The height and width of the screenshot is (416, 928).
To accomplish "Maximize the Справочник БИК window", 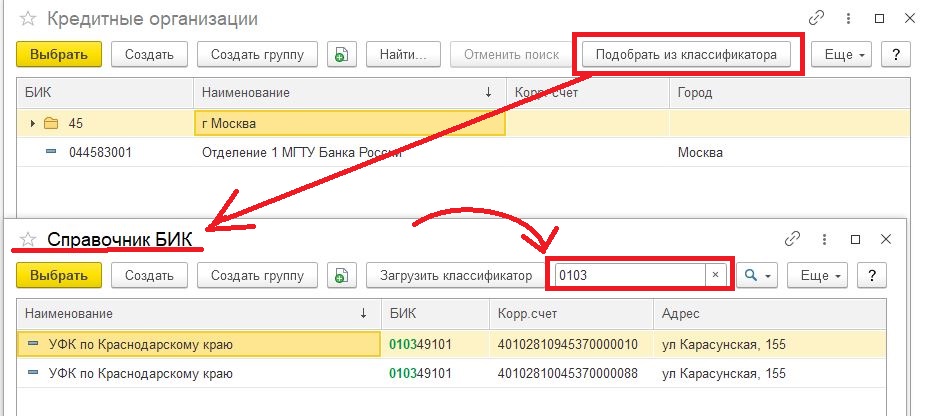I will pyautogui.click(x=855, y=239).
